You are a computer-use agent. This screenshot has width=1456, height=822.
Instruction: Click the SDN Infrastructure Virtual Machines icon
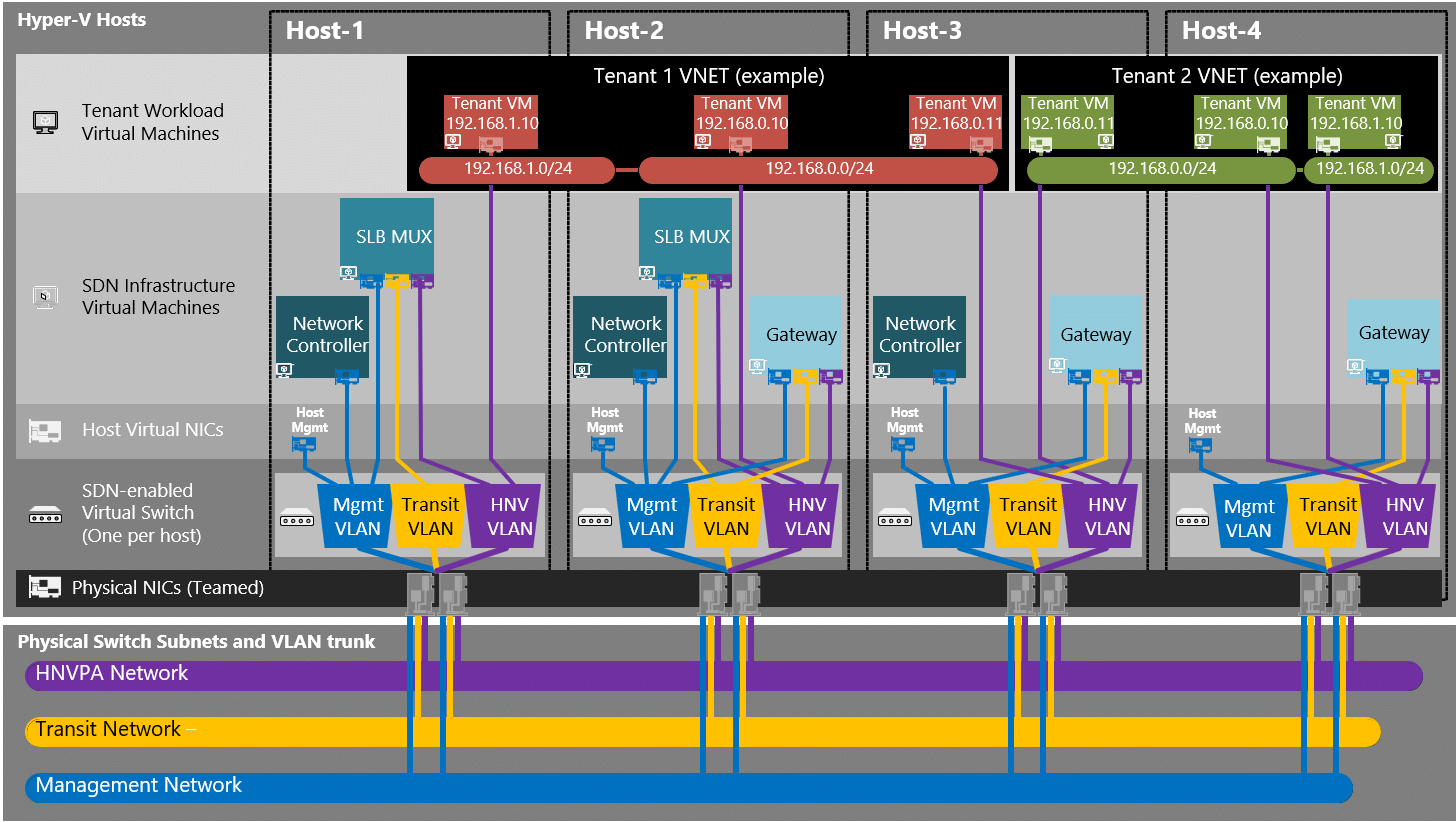pos(46,296)
